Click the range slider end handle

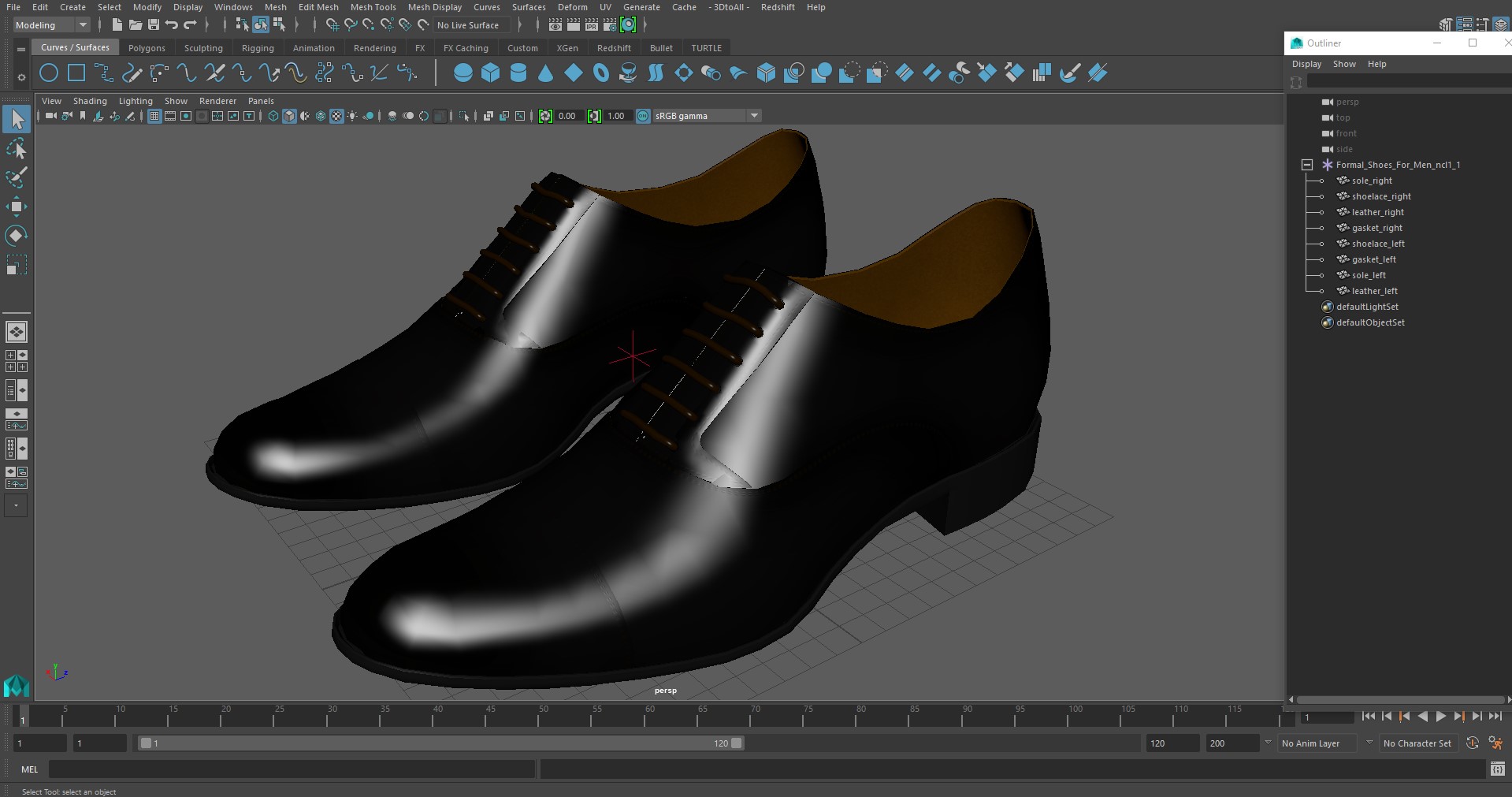(736, 743)
